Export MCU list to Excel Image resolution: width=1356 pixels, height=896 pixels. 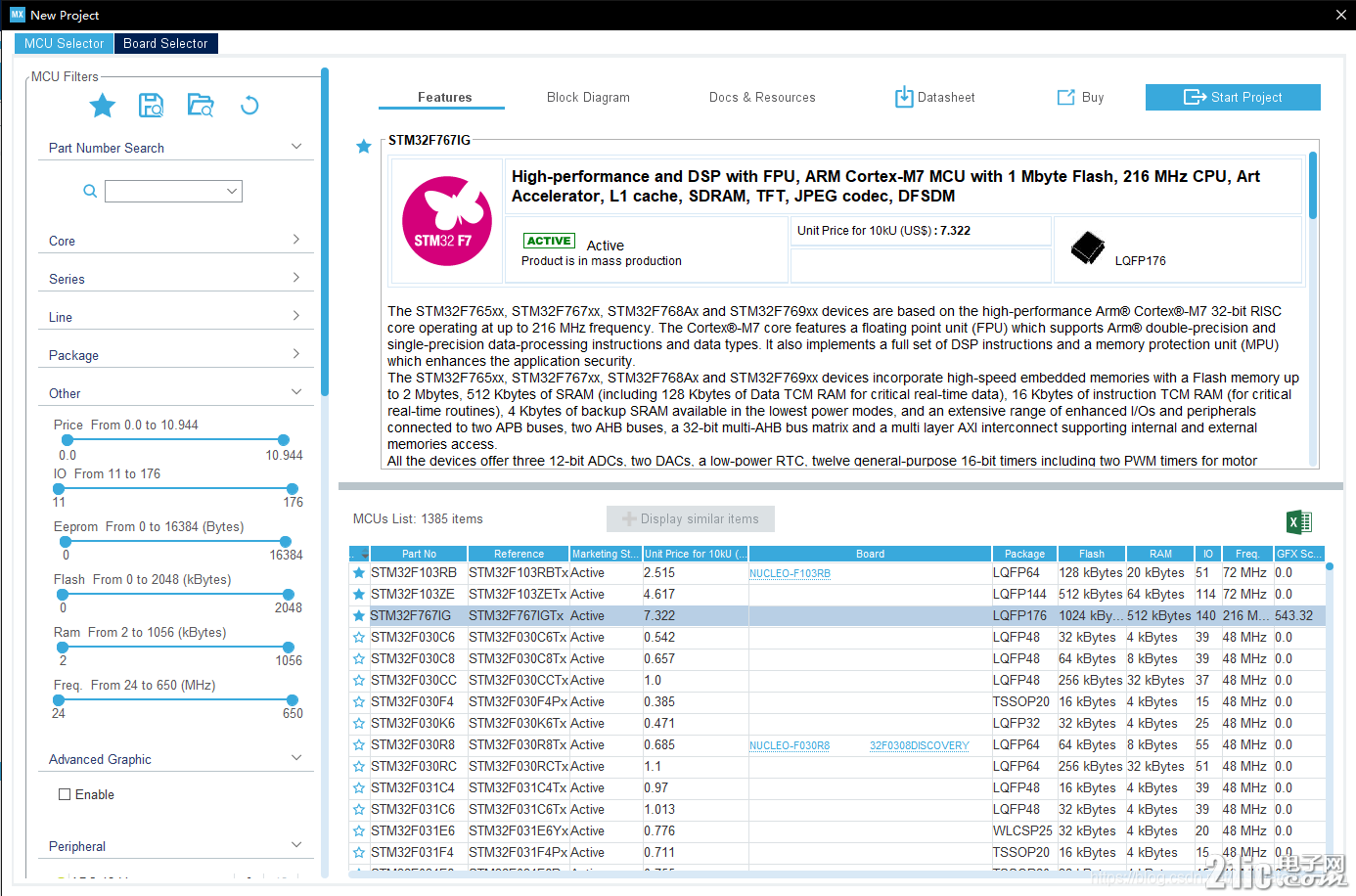click(x=1299, y=521)
